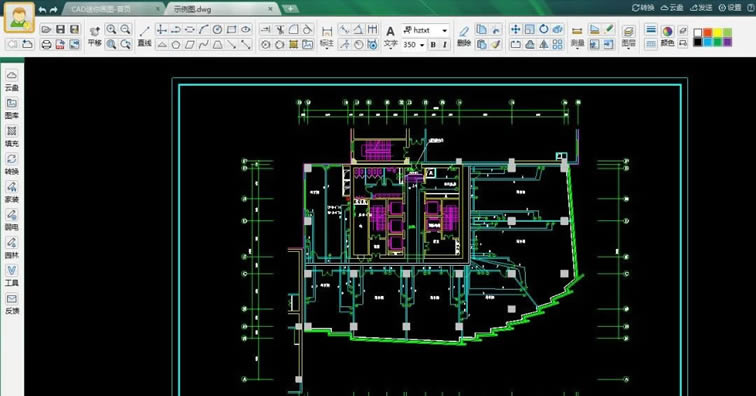Open the print icon in toolbar
756x396 pixels.
click(x=46, y=44)
